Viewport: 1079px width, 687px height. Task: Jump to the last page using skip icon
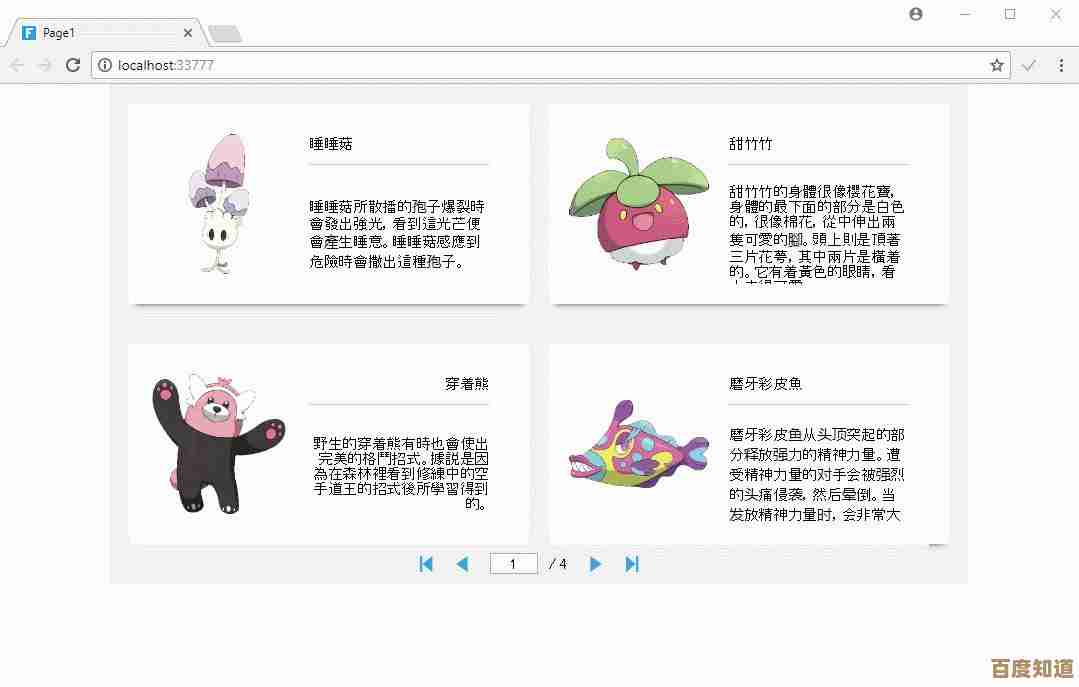632,564
